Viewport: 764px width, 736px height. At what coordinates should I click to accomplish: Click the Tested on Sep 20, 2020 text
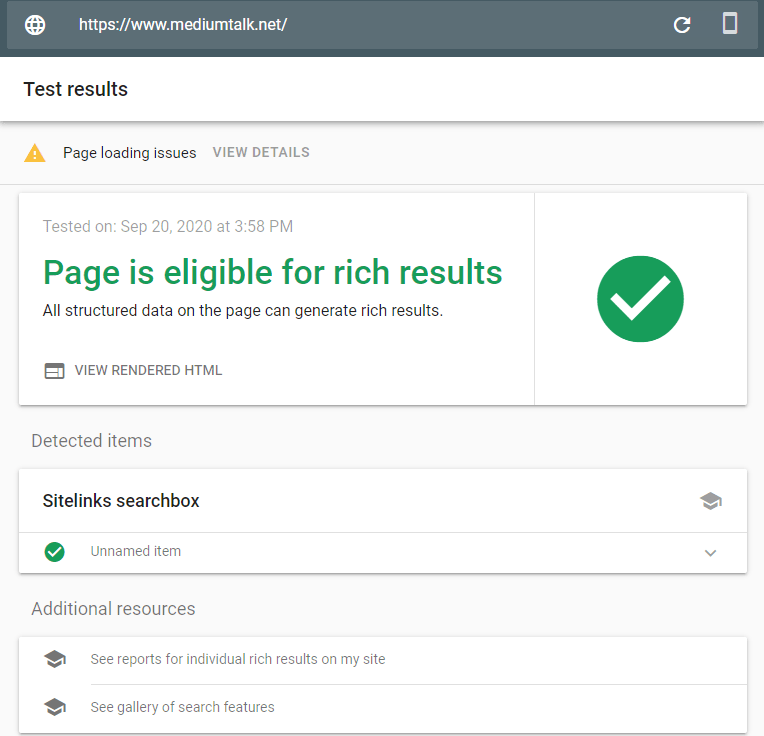coord(168,226)
